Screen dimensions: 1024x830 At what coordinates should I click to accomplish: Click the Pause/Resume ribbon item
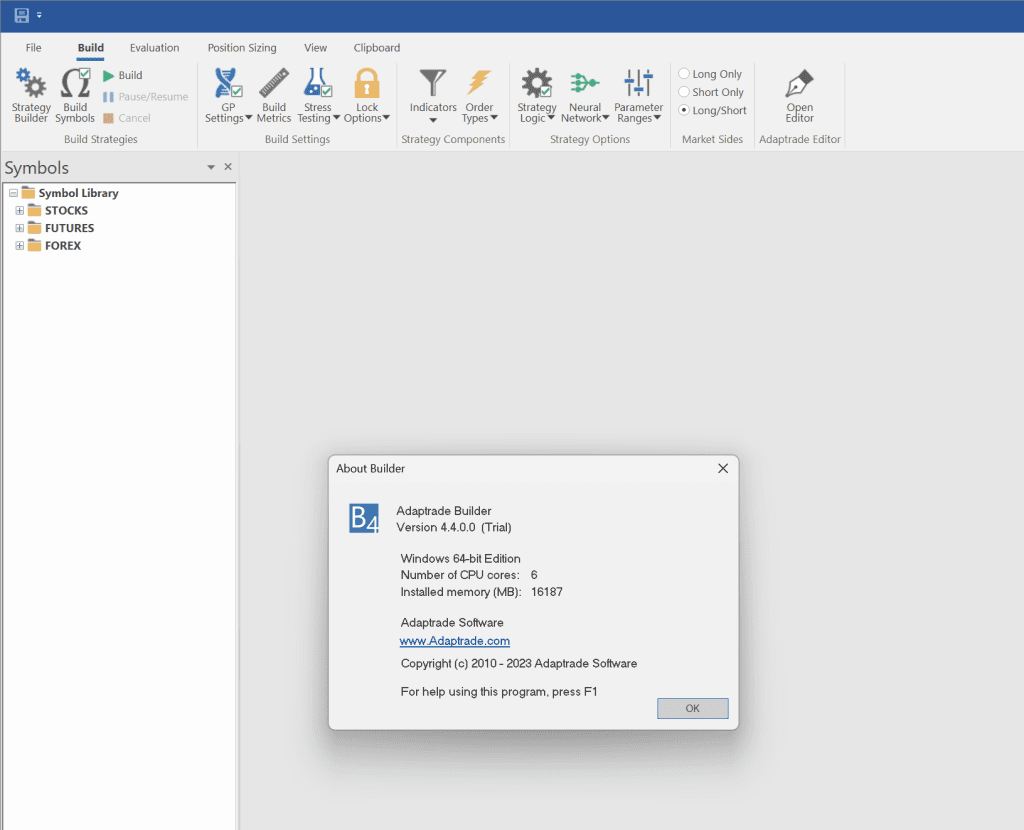click(145, 97)
